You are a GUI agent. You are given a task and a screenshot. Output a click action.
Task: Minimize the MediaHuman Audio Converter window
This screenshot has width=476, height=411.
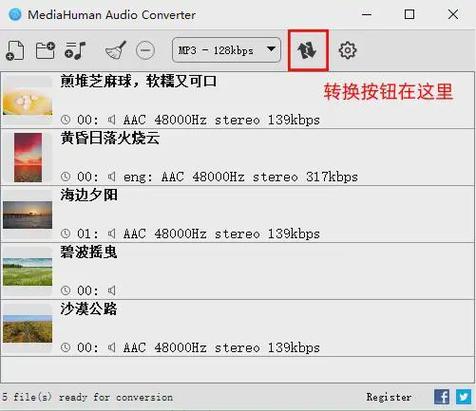click(x=367, y=14)
